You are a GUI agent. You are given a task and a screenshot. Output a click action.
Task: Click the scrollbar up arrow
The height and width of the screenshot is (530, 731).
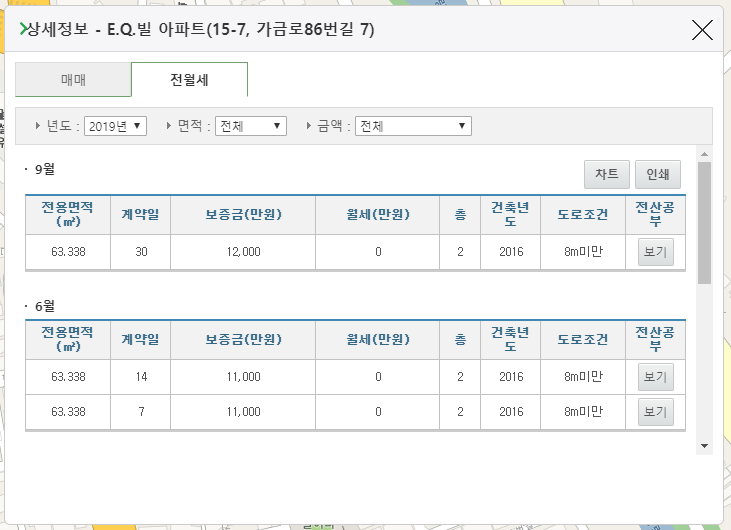[x=704, y=154]
